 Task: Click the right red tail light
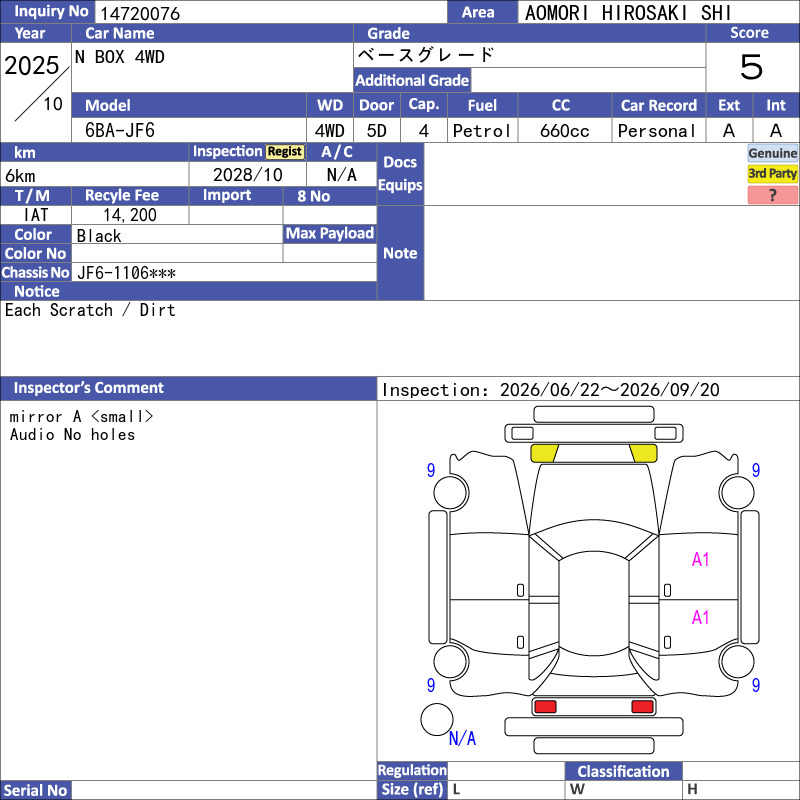click(x=642, y=707)
